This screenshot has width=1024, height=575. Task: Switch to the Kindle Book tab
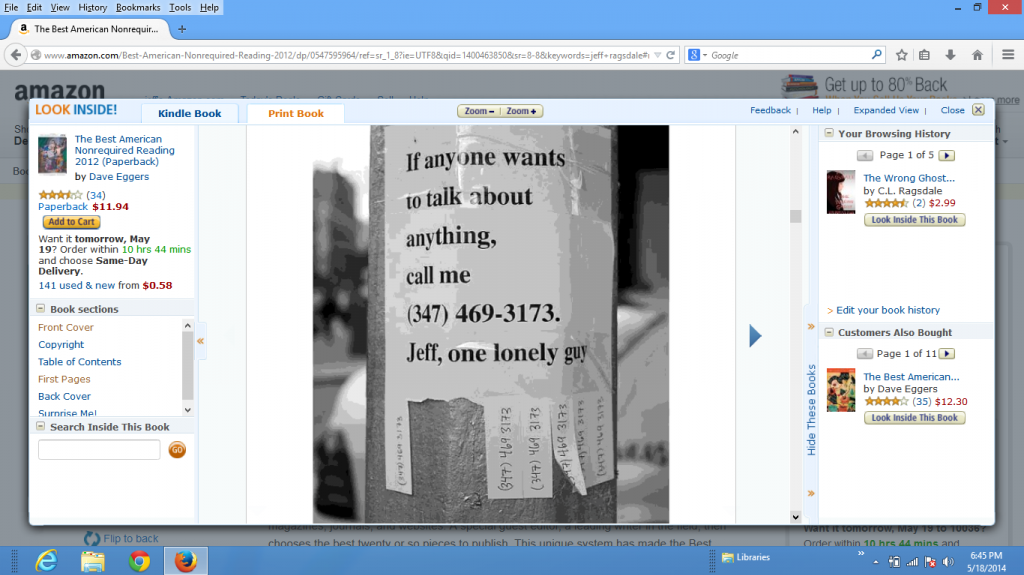(x=189, y=114)
